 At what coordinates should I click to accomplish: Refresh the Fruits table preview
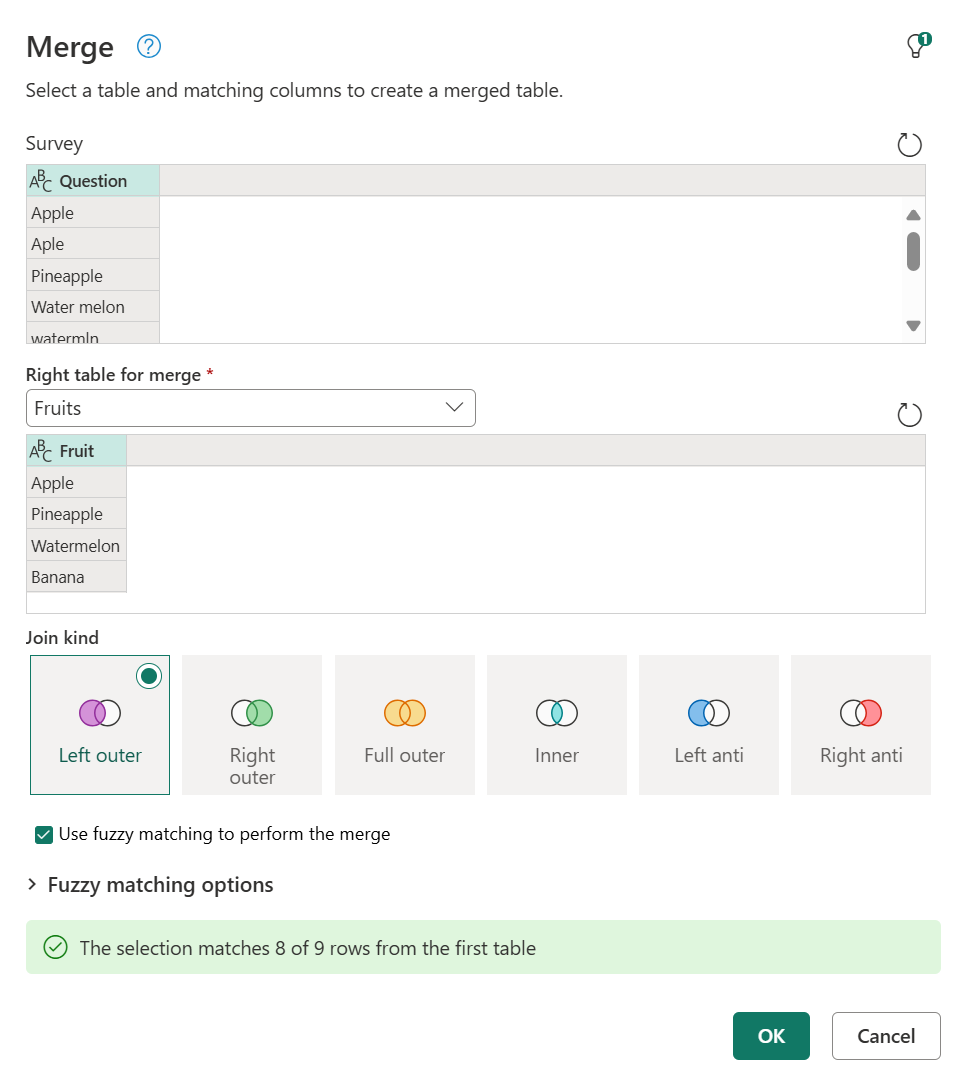pyautogui.click(x=909, y=415)
